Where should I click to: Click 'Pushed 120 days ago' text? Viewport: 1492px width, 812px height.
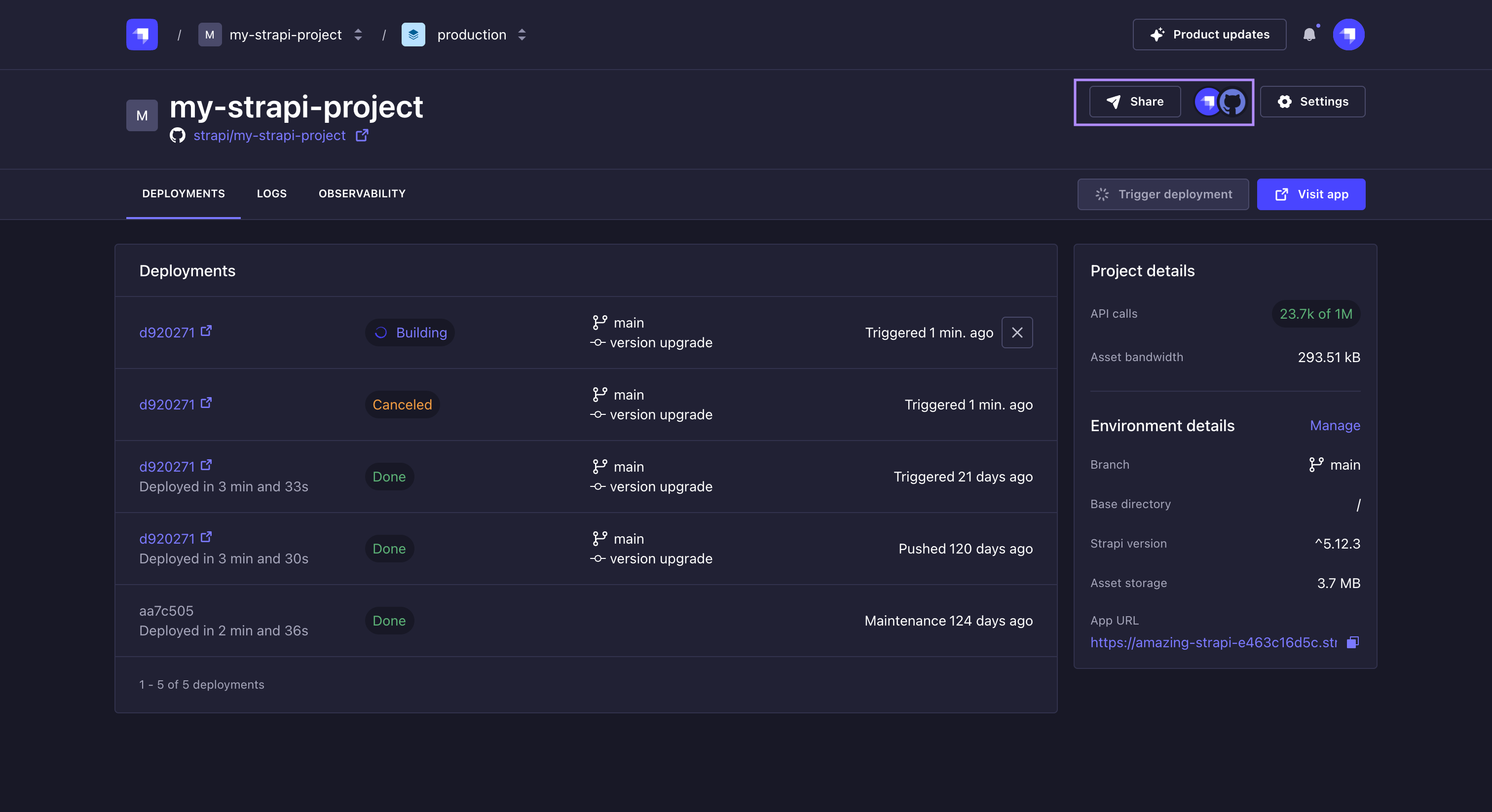click(x=966, y=549)
